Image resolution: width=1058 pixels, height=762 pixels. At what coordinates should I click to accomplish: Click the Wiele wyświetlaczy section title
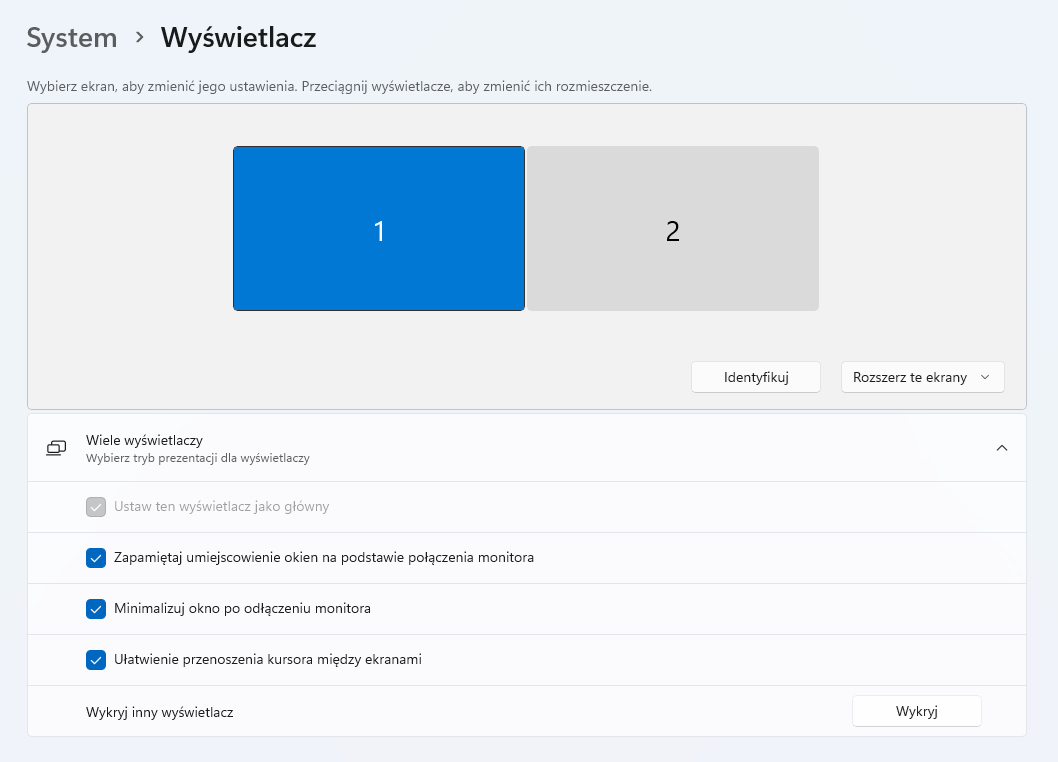(144, 440)
